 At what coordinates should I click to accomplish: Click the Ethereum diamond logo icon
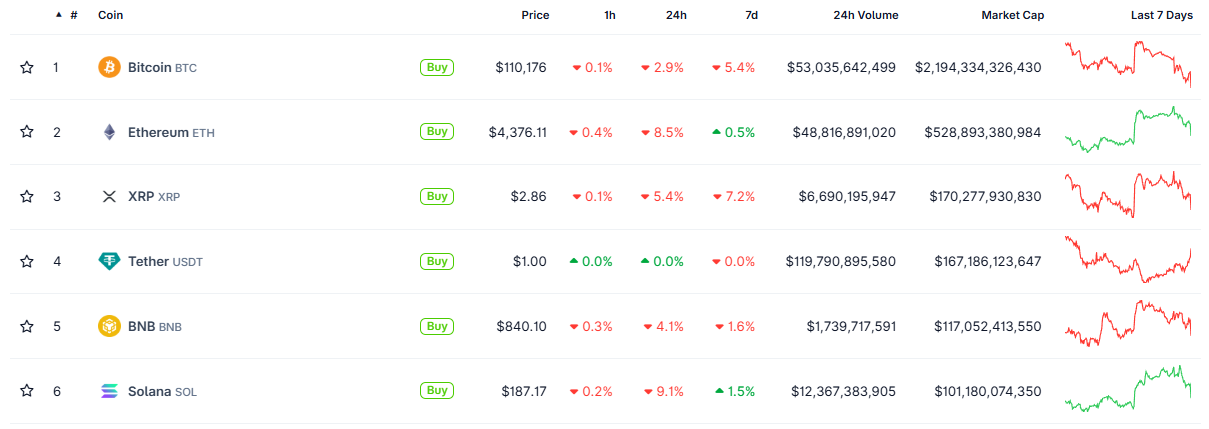[109, 132]
